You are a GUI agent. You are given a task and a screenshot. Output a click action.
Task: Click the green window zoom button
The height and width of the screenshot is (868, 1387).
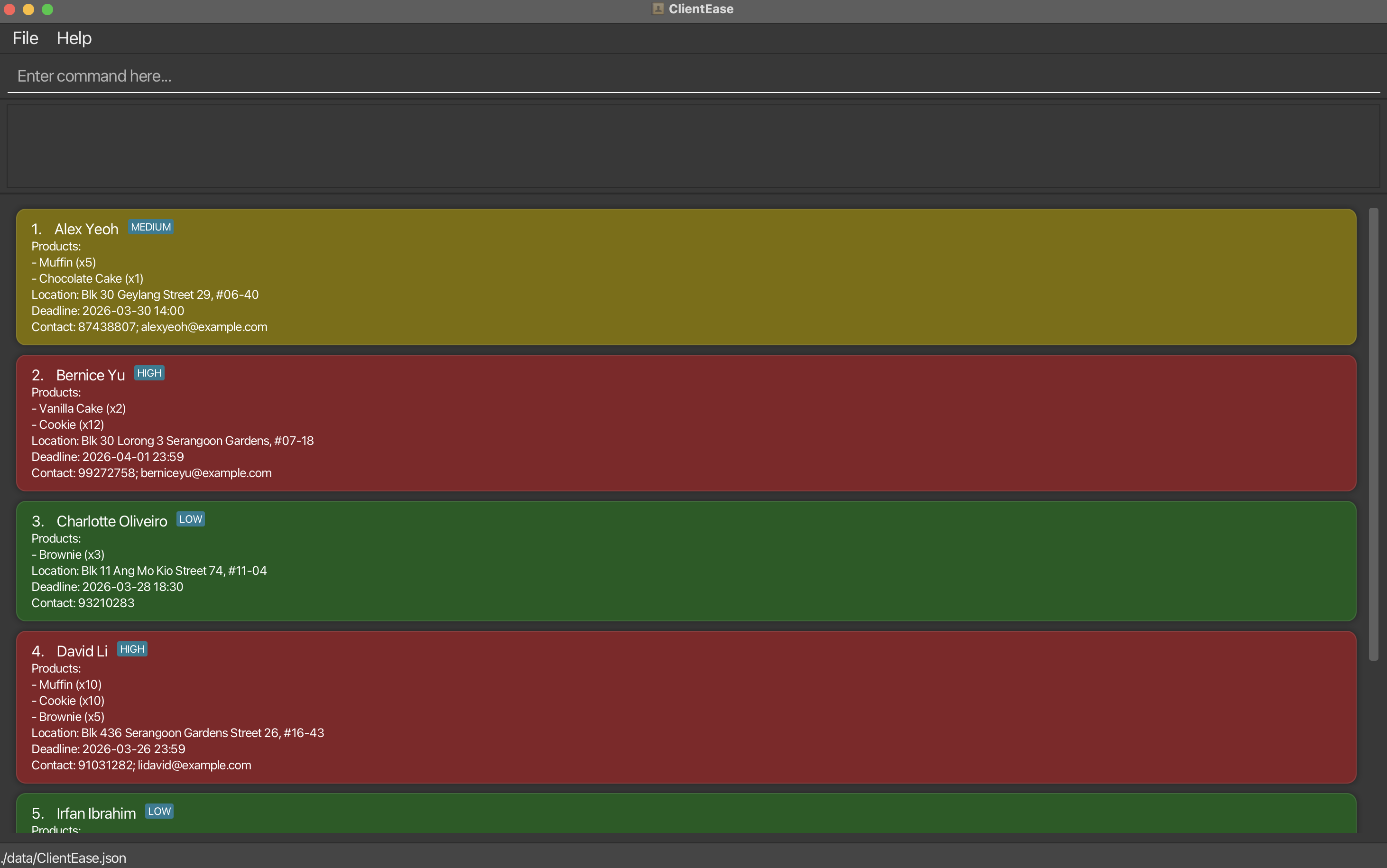(x=47, y=9)
